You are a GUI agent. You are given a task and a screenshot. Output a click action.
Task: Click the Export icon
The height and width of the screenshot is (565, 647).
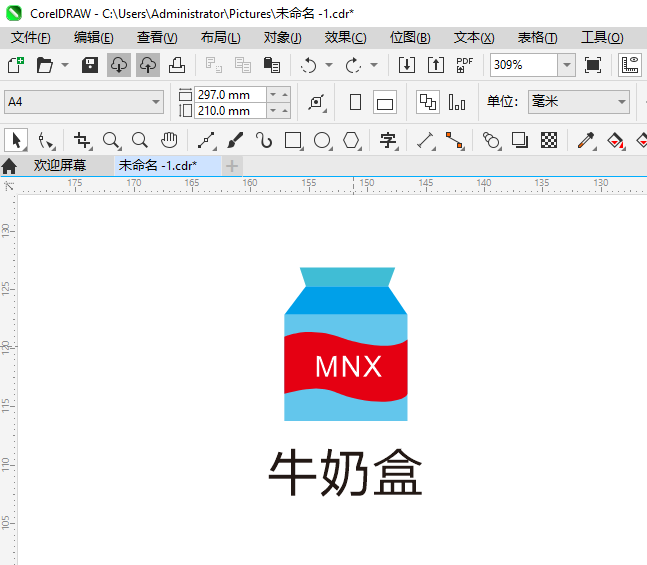click(436, 65)
